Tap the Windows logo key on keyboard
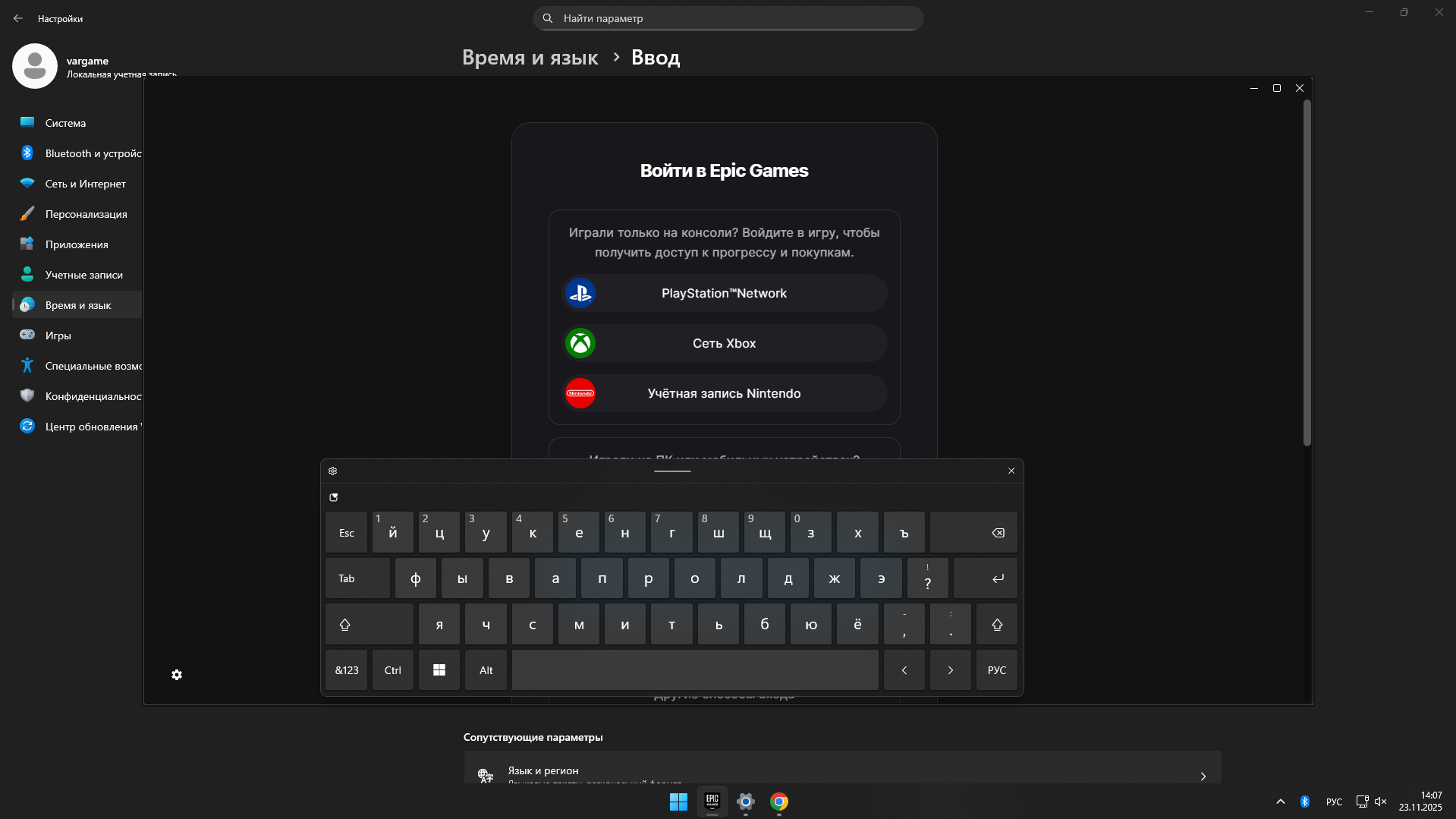Image resolution: width=1456 pixels, height=819 pixels. coord(439,670)
